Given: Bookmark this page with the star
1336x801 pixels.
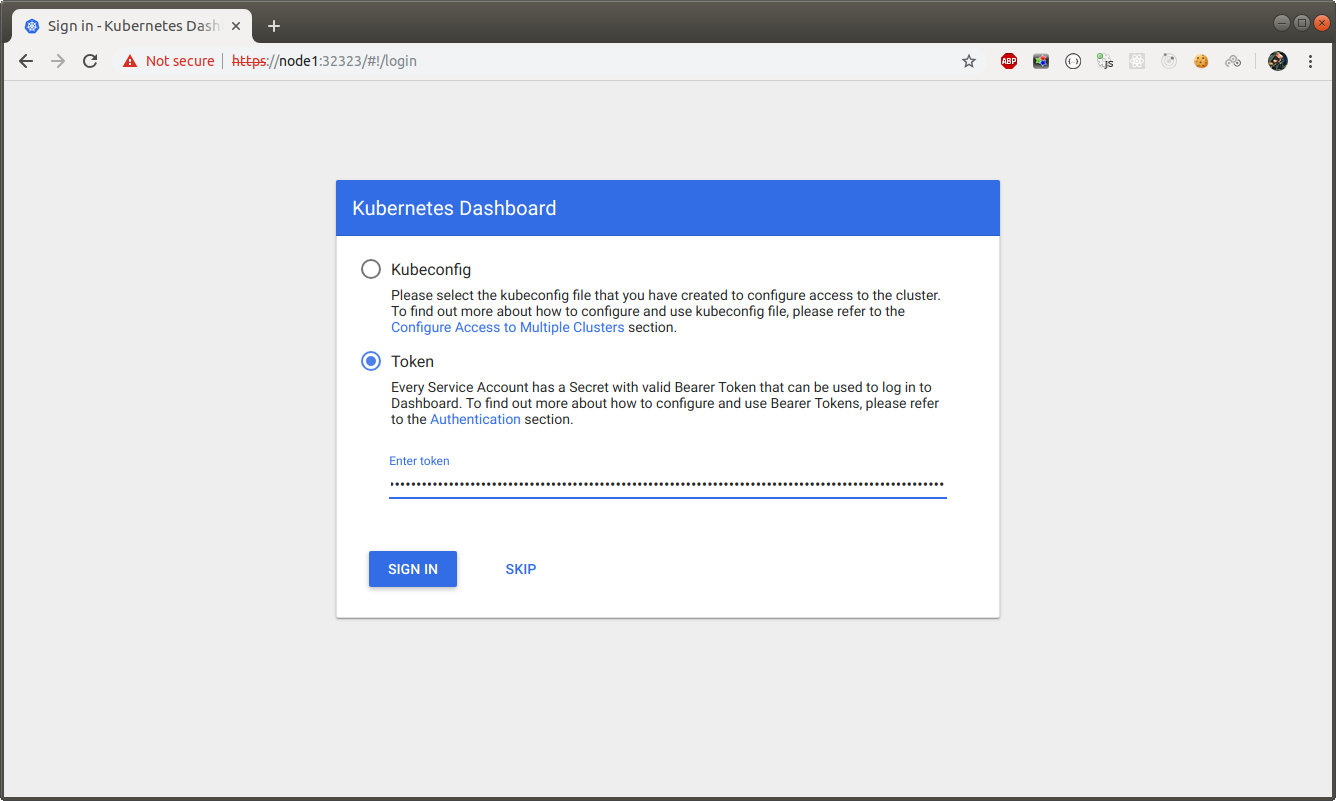Looking at the screenshot, I should pos(969,61).
